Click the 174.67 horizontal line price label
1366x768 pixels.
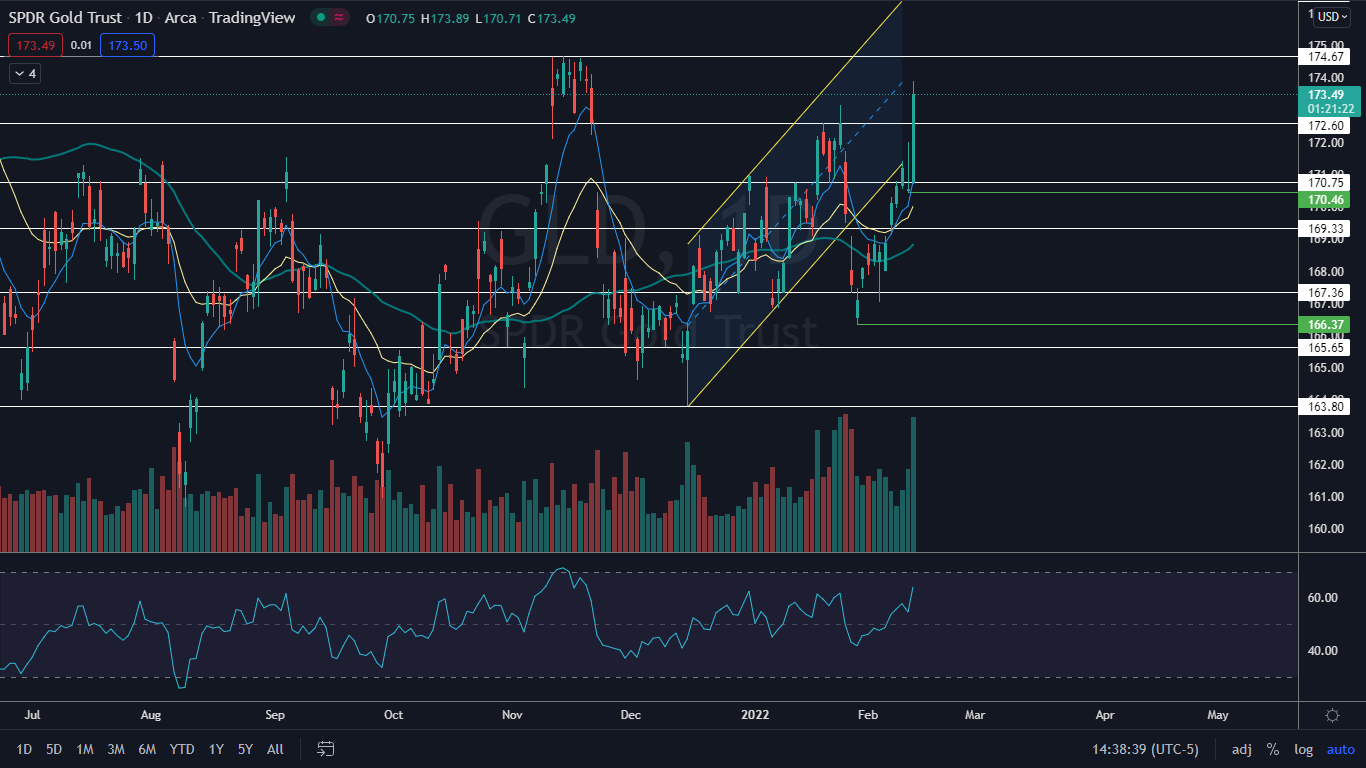[x=1326, y=58]
